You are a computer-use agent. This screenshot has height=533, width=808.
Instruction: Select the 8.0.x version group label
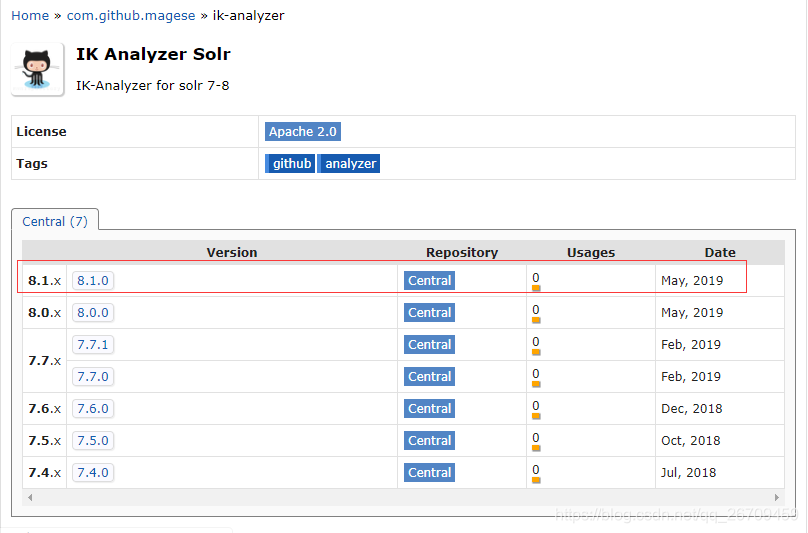44,312
